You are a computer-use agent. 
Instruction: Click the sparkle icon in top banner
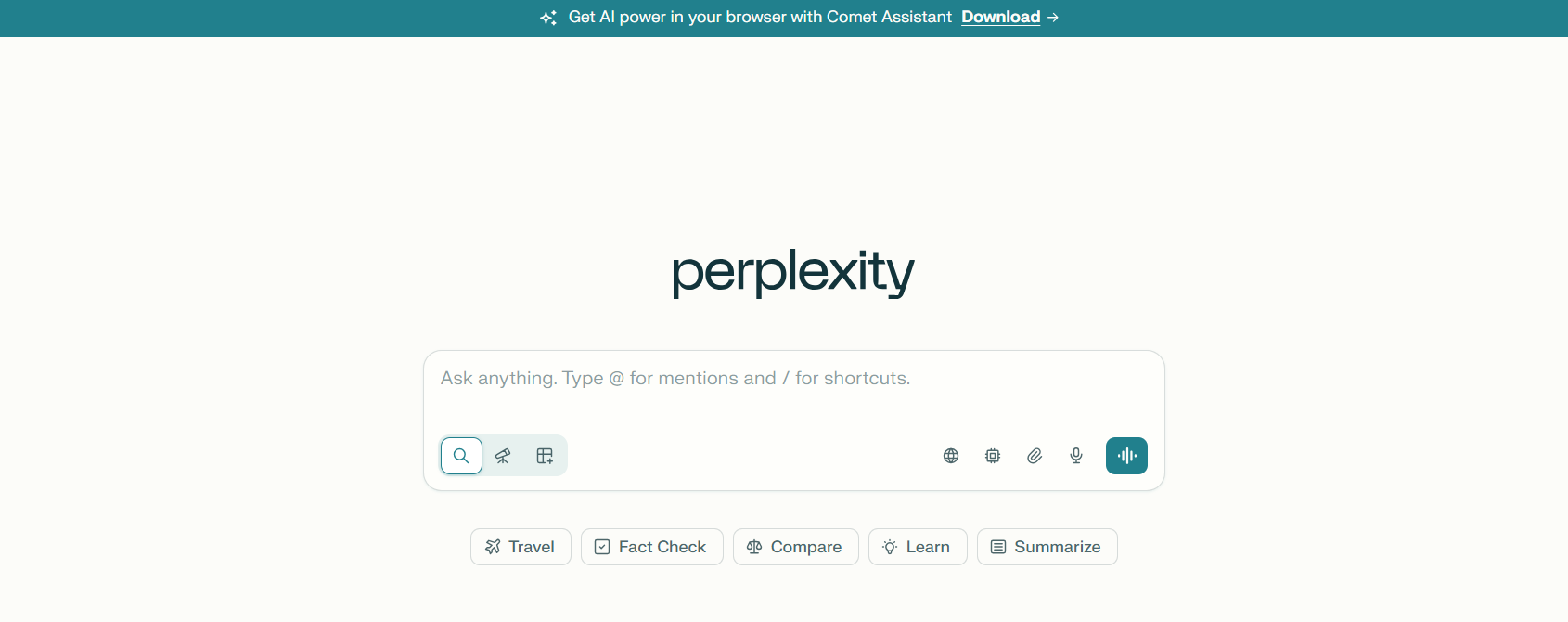[x=547, y=17]
